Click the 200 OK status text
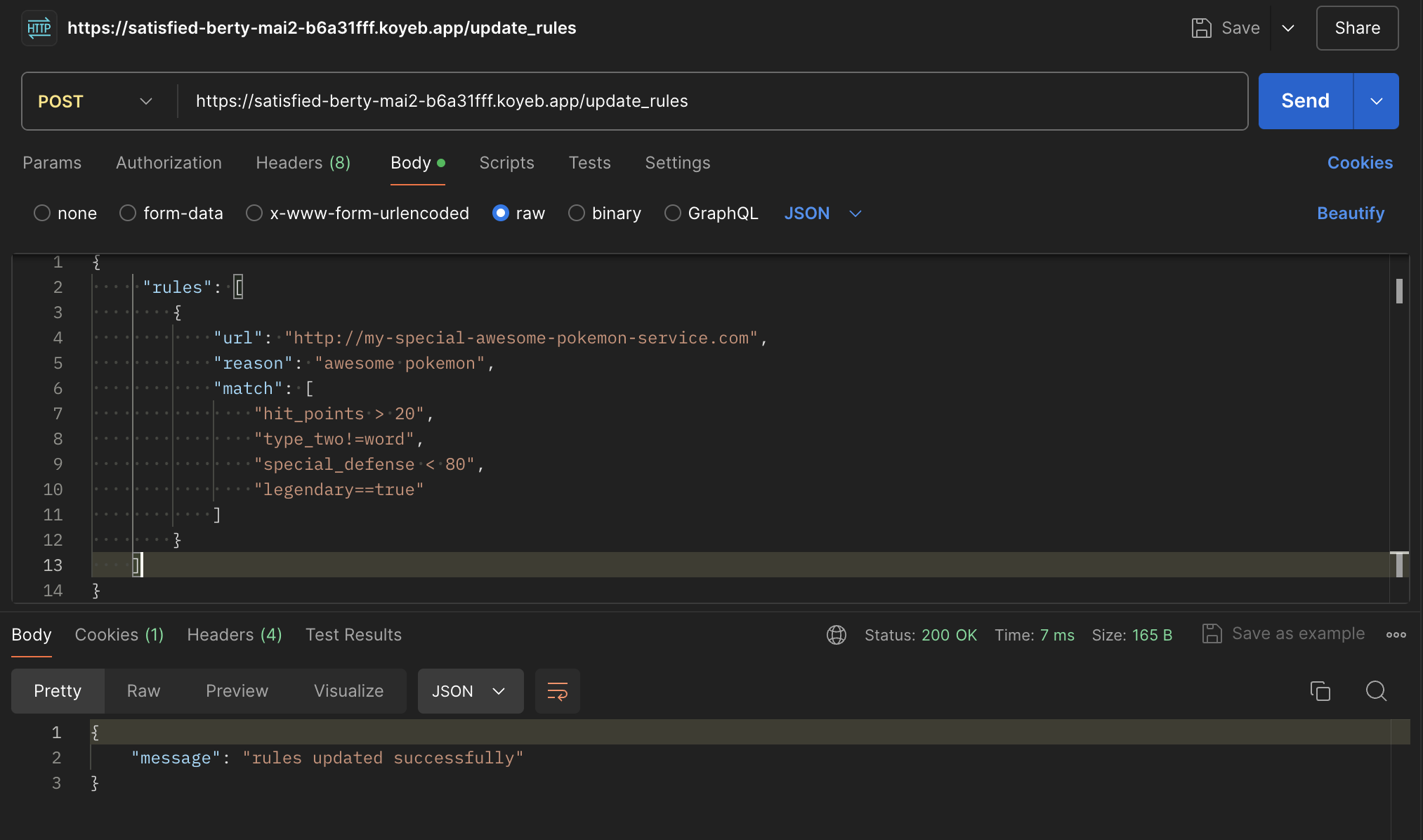Image resolution: width=1423 pixels, height=840 pixels. (949, 635)
